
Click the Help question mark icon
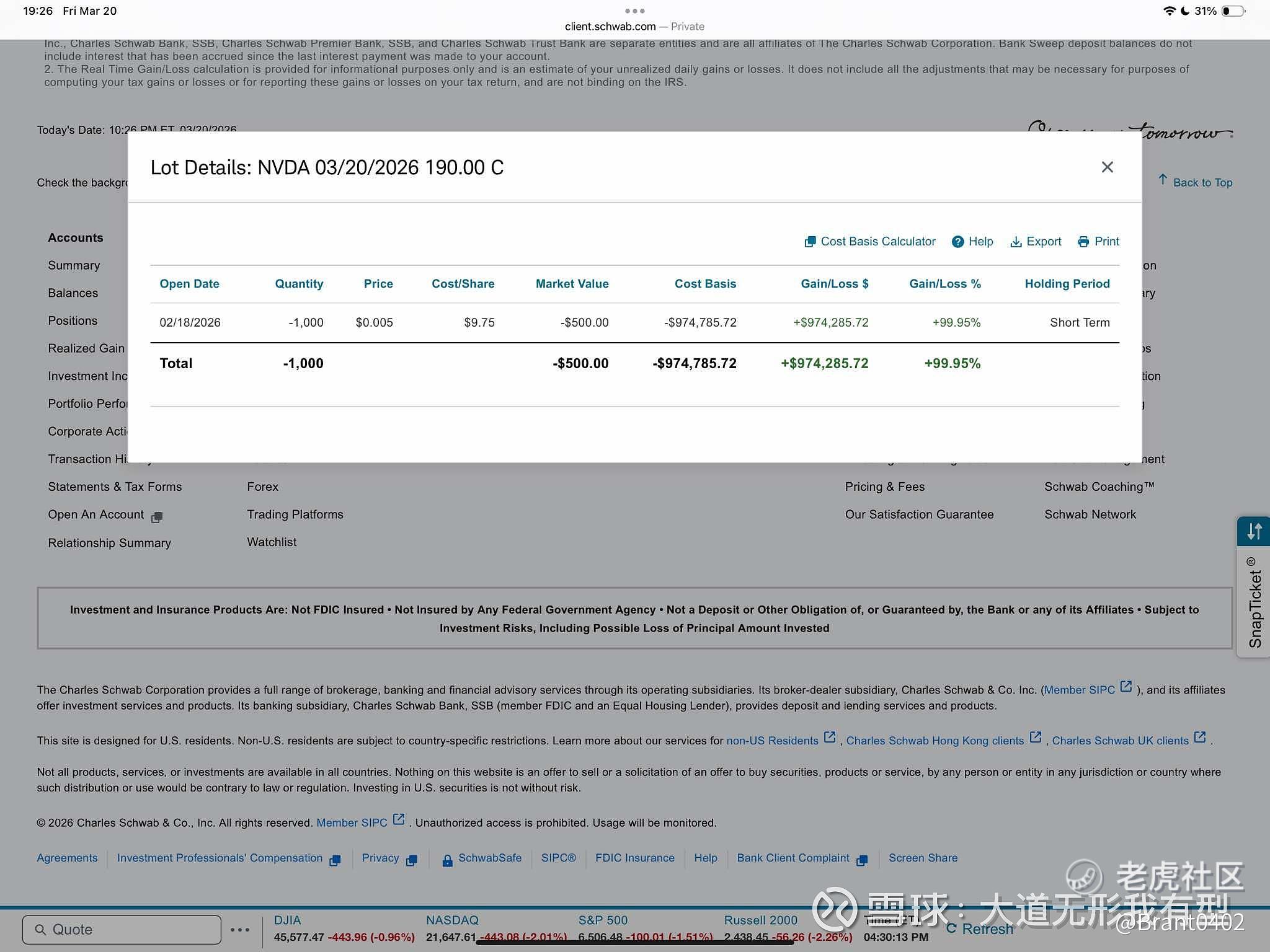(x=958, y=242)
